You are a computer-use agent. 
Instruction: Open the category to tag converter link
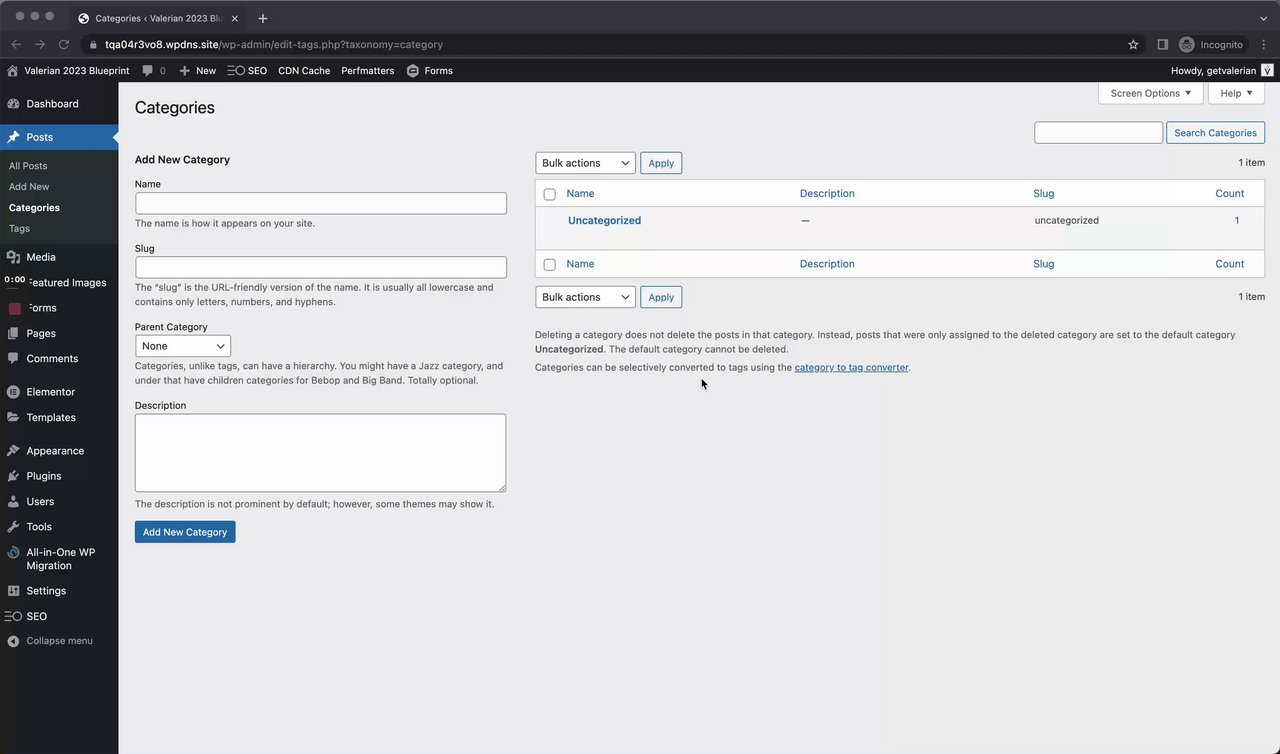(x=851, y=368)
